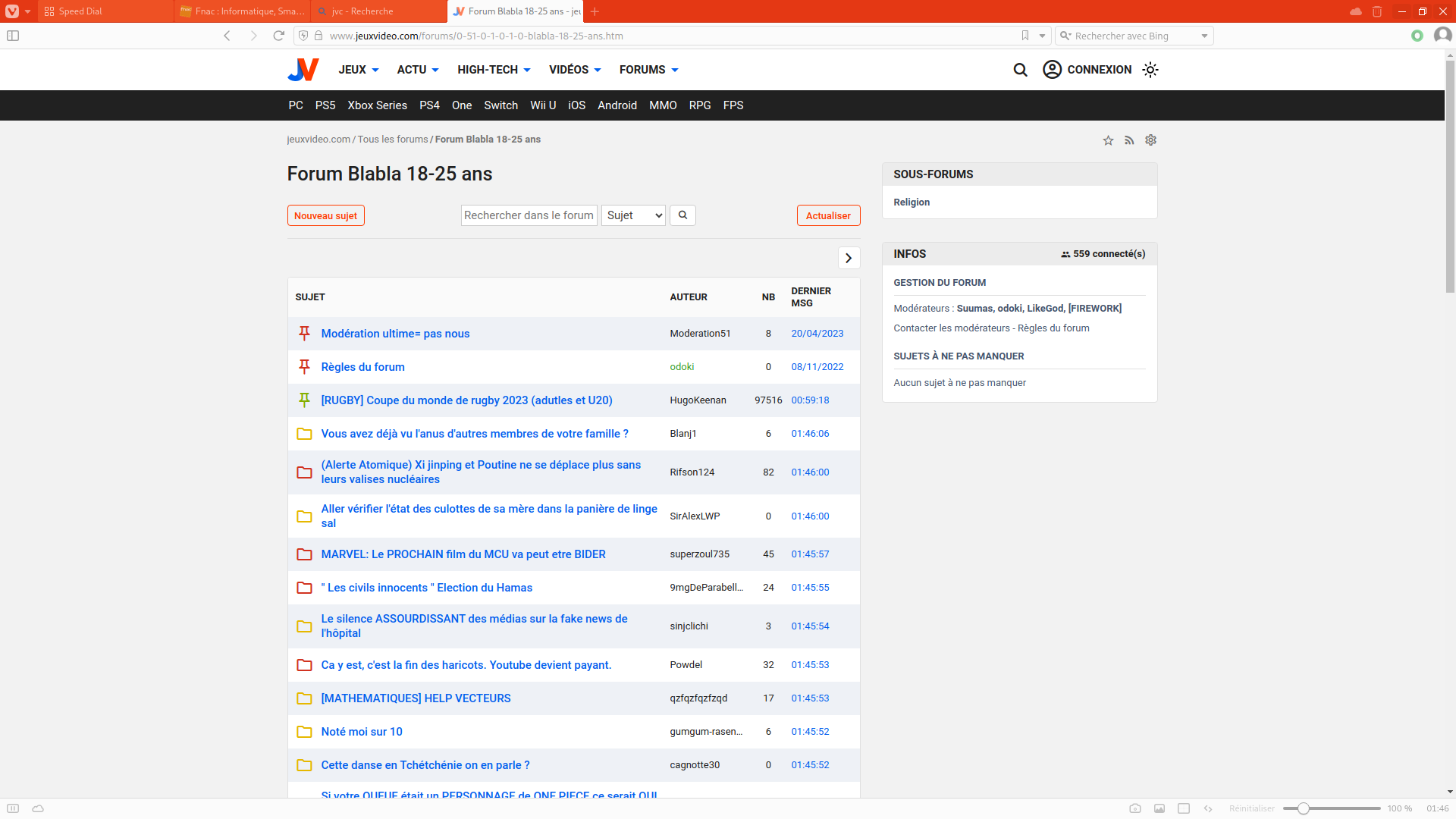Toggle the light/dark theme sun icon
1456x819 pixels.
tap(1150, 70)
